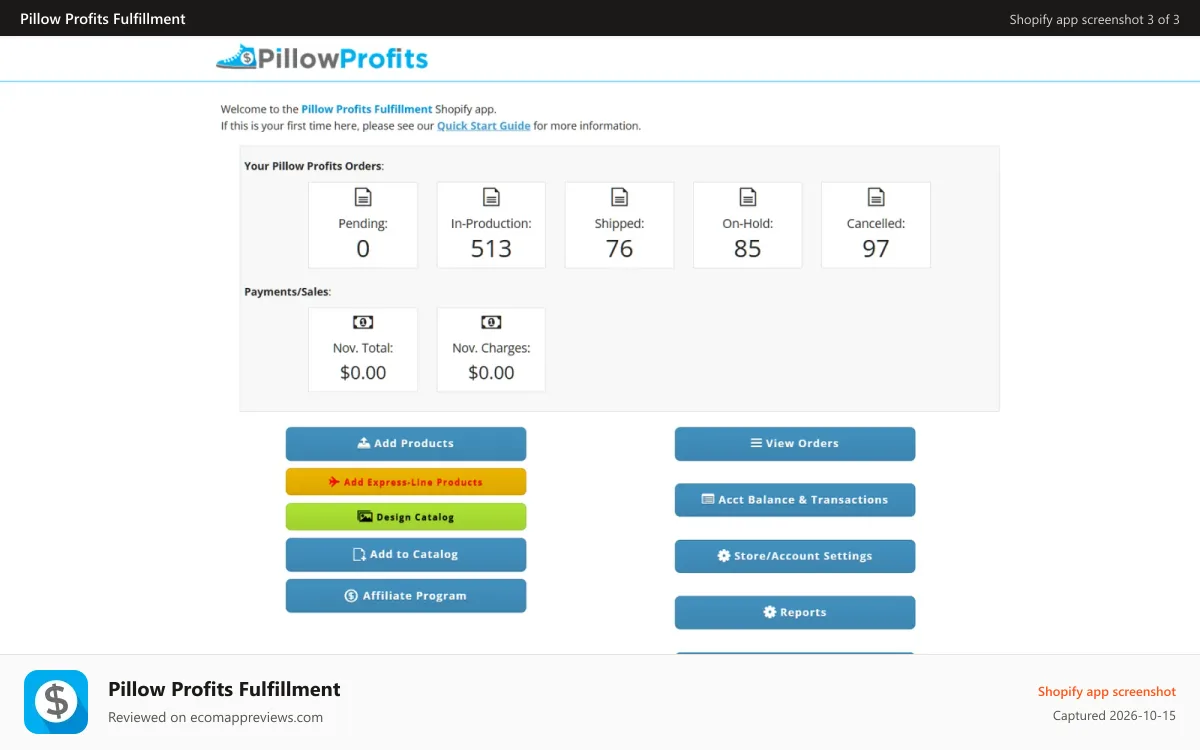Click 'Reviewed on ecomappreviews.com' text

coord(215,717)
